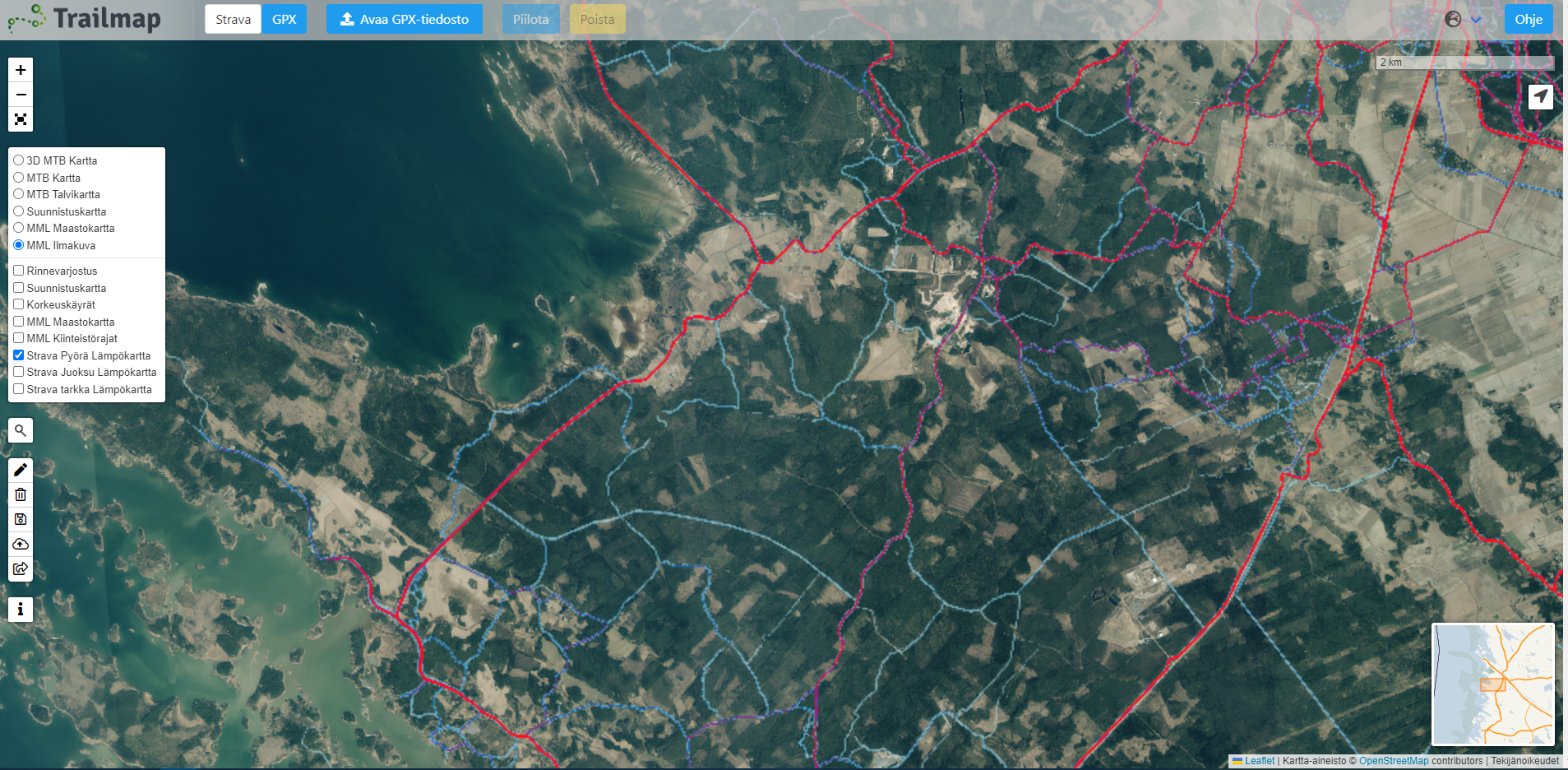Enable the Rinnevarjostus overlay checkbox
This screenshot has height=770, width=1568.
point(19,271)
